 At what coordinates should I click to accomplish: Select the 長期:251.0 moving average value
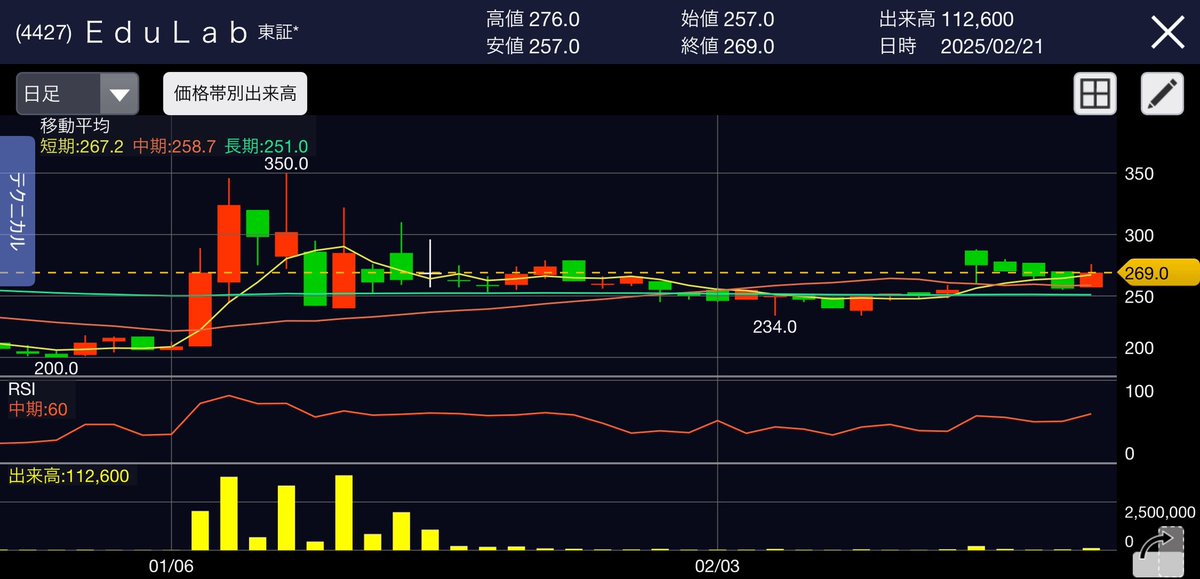[x=266, y=146]
